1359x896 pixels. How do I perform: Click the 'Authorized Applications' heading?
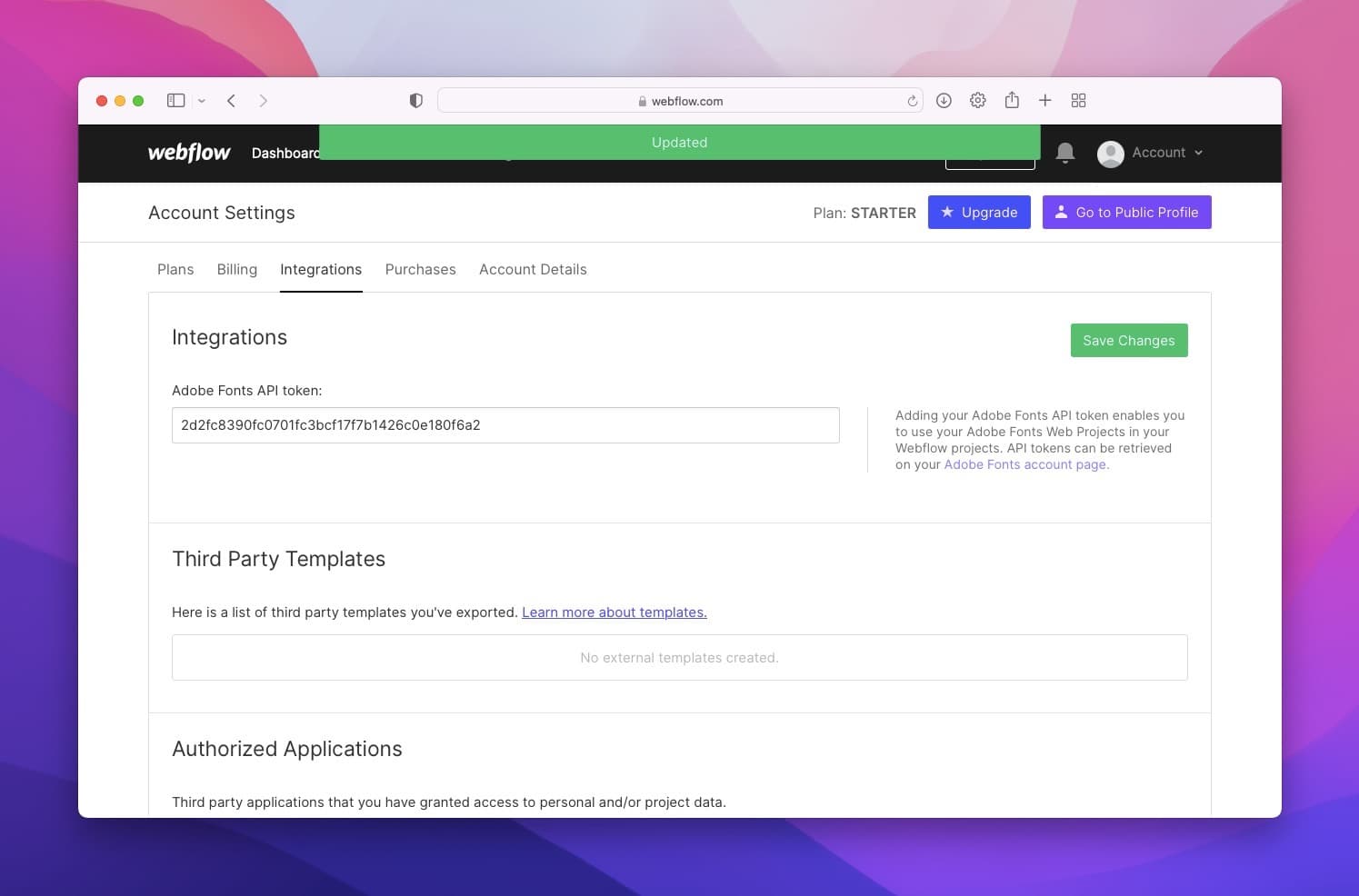(287, 749)
